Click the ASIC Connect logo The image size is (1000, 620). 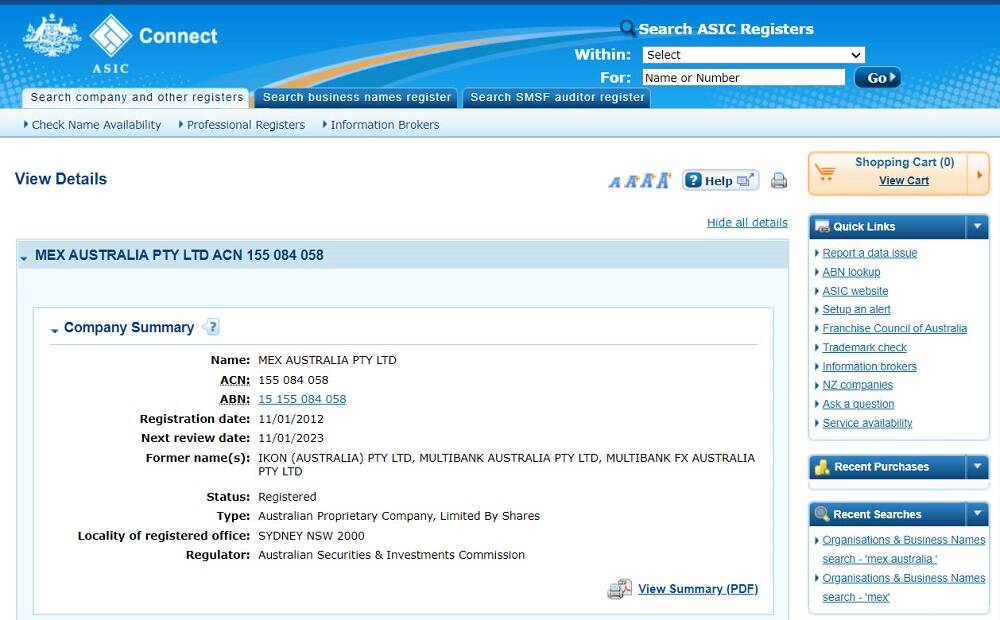coord(154,43)
